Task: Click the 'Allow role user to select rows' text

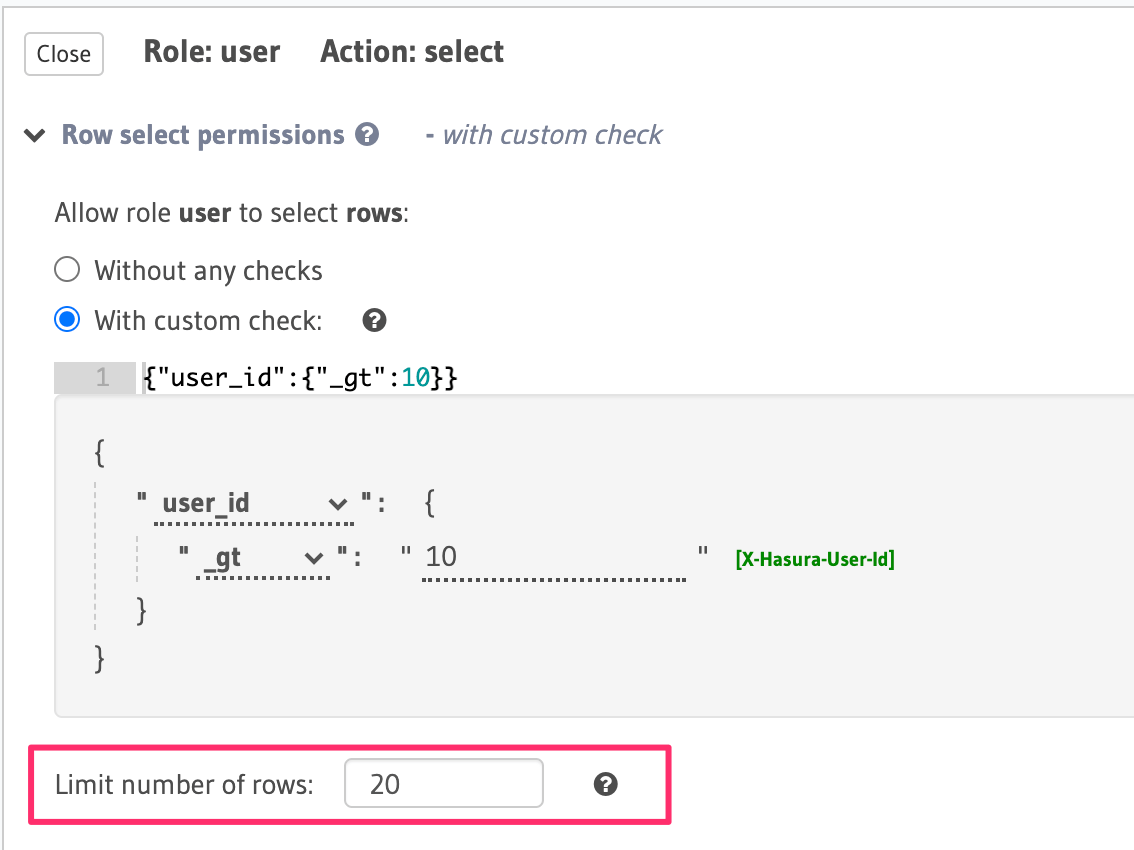Action: (231, 213)
